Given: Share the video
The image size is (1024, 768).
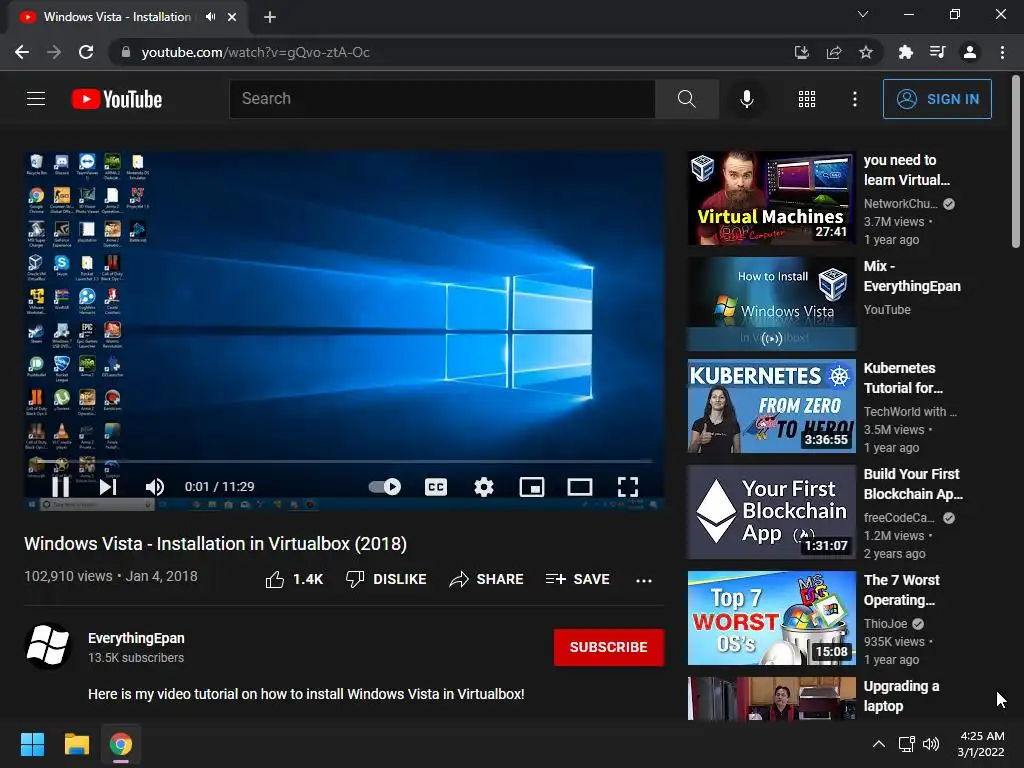Looking at the screenshot, I should coord(487,579).
